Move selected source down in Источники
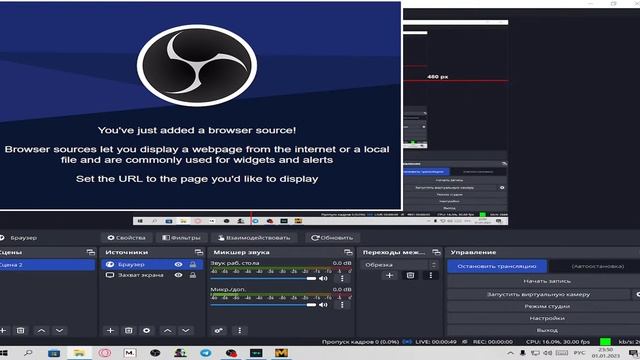The width and height of the screenshot is (640, 360). tap(185, 330)
